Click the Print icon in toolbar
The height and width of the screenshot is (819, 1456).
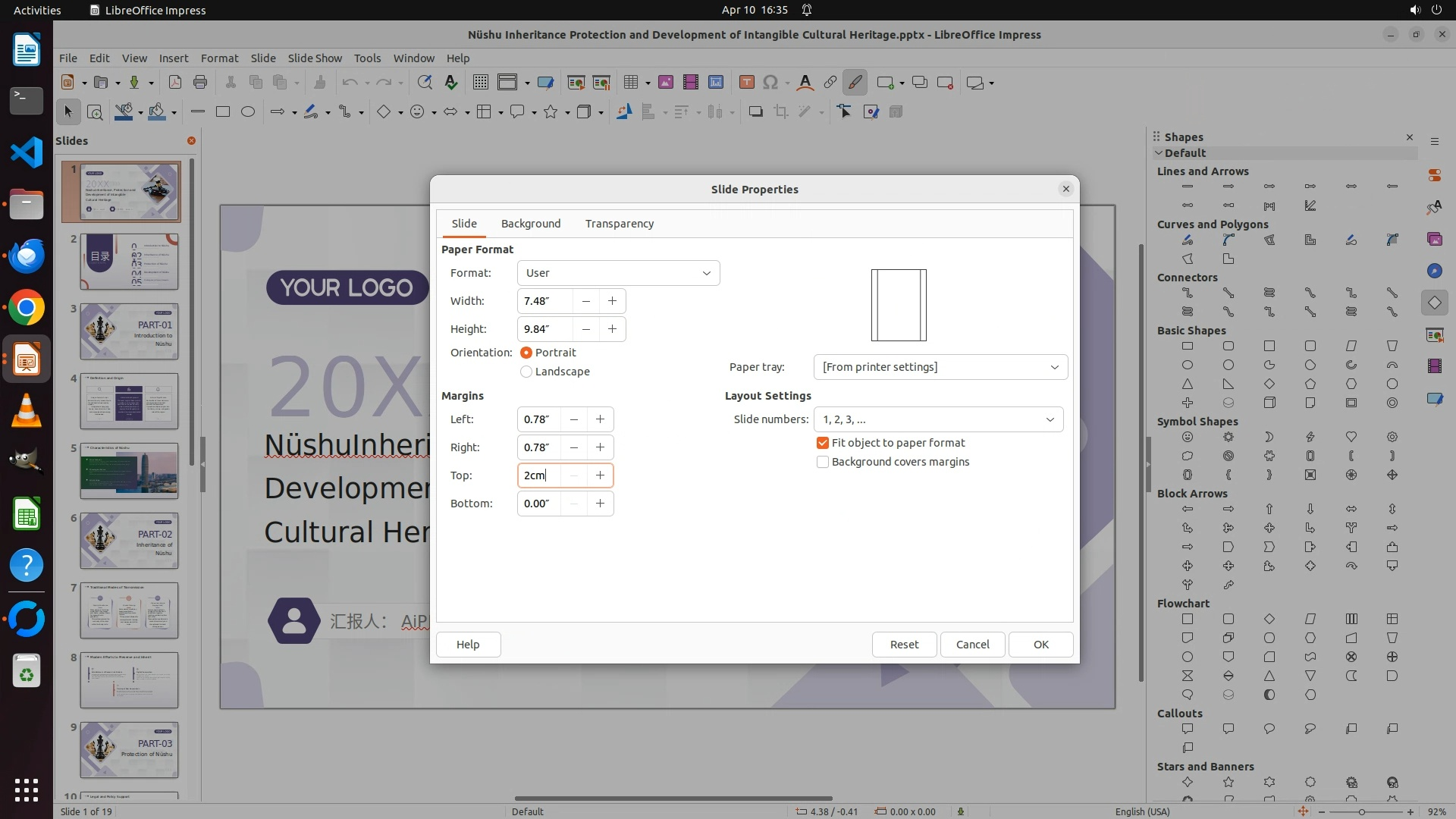(200, 83)
